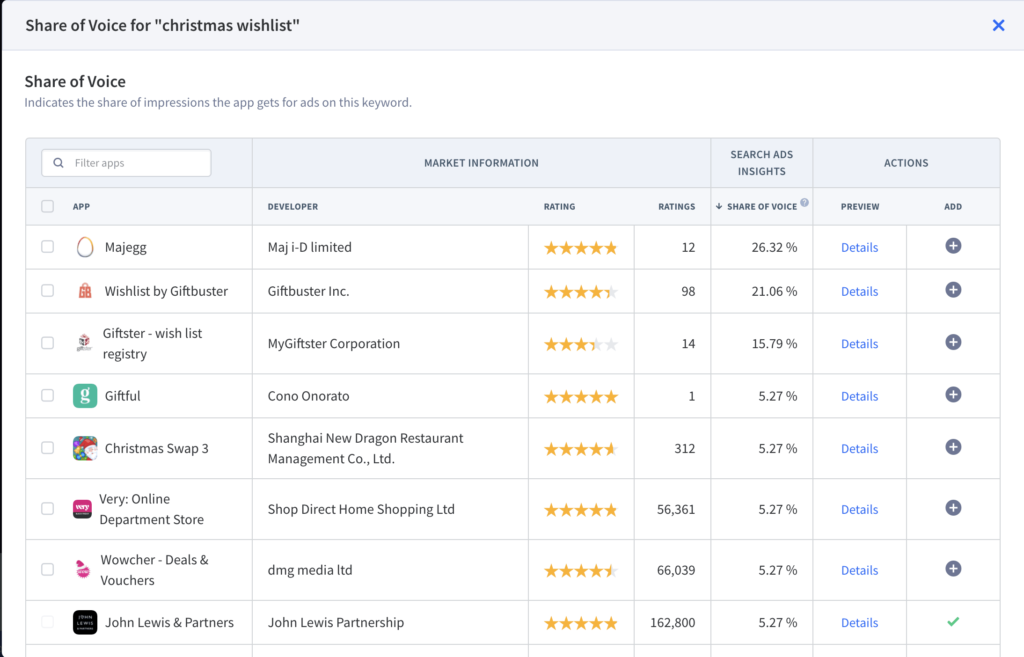Select the Wowcher - Deals & Vouchers checkbox

pos(48,569)
